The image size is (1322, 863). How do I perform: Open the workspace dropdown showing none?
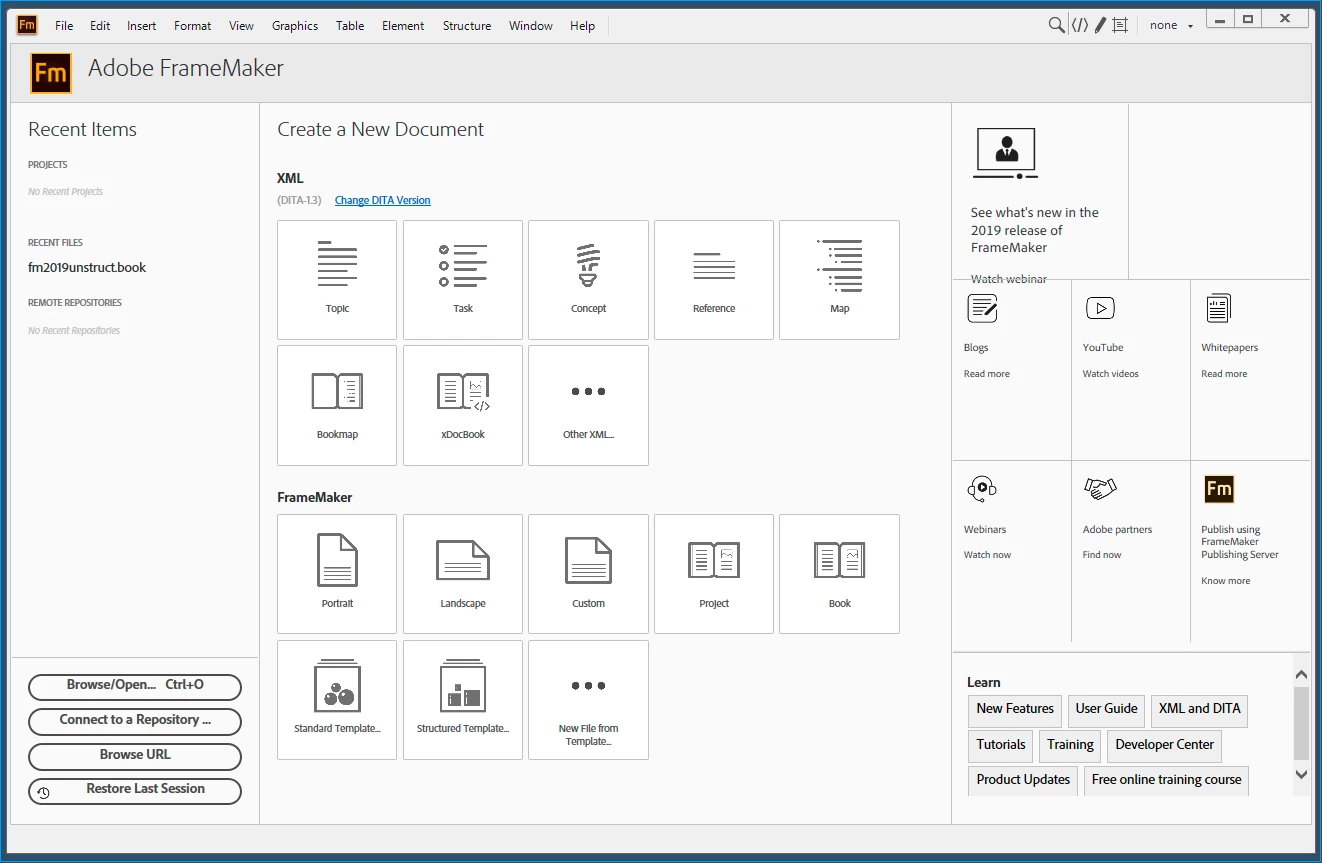point(1172,25)
